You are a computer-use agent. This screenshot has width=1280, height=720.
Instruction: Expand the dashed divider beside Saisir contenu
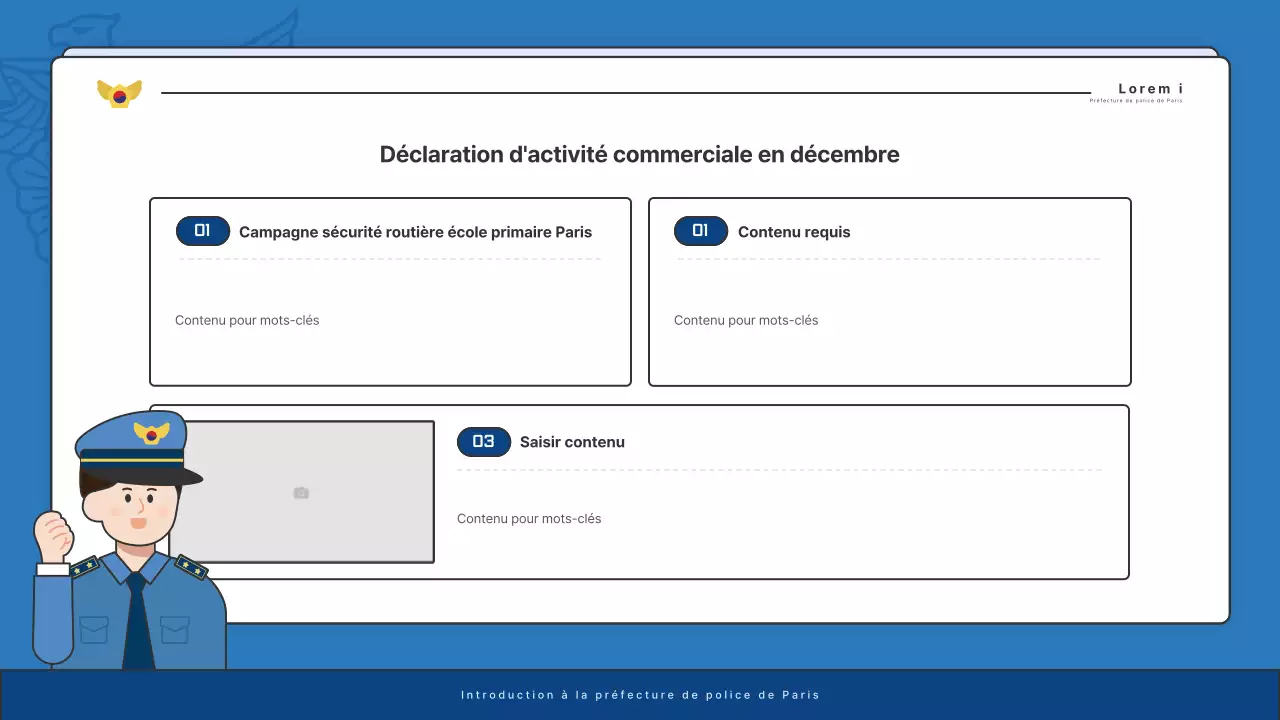[x=778, y=468]
